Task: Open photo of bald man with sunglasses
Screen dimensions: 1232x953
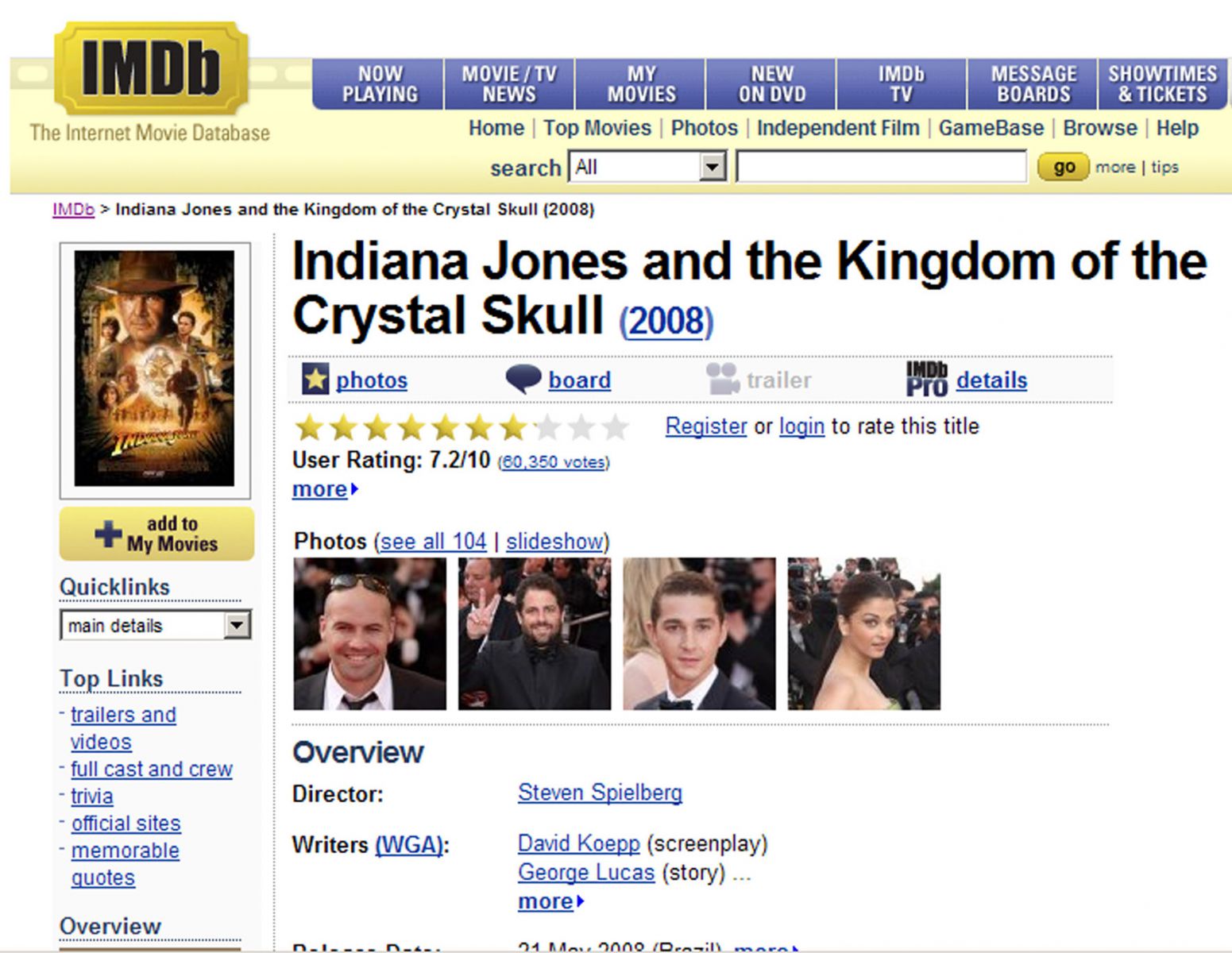Action: (x=369, y=634)
